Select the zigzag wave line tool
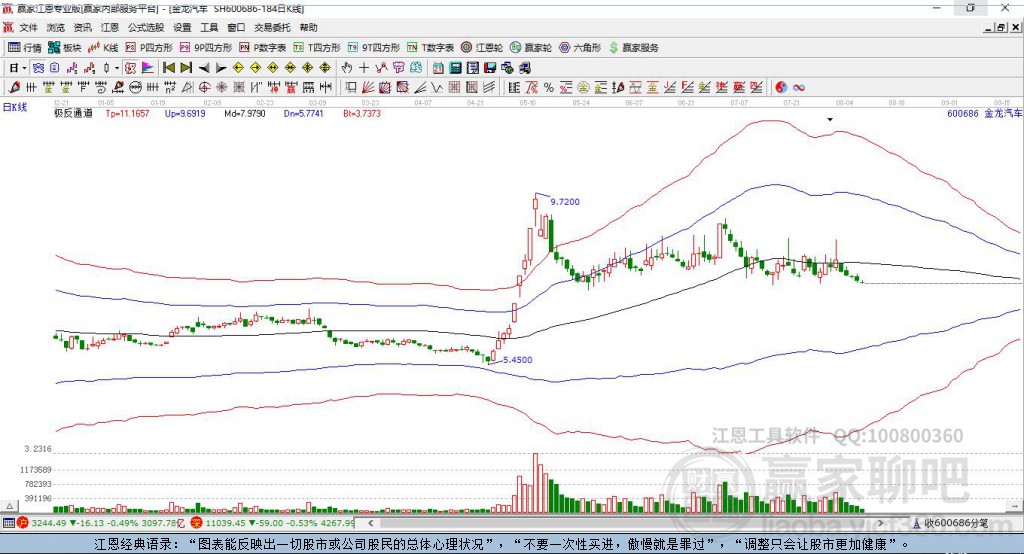1024x554 pixels. 437,87
